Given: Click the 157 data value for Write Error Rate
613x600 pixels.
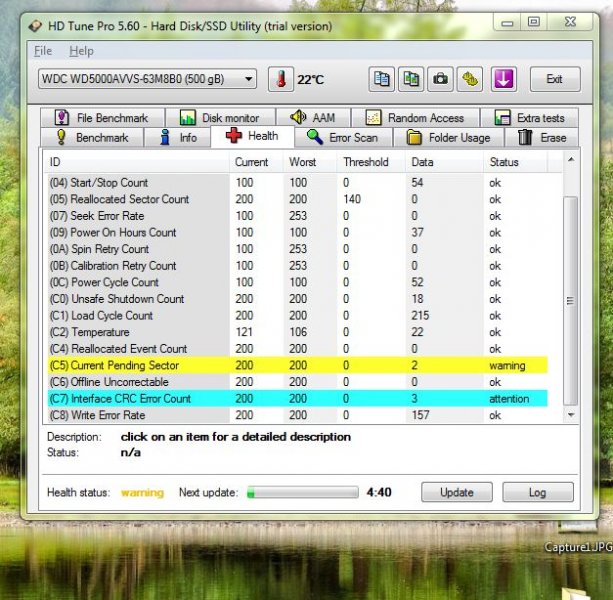Looking at the screenshot, I should 420,415.
